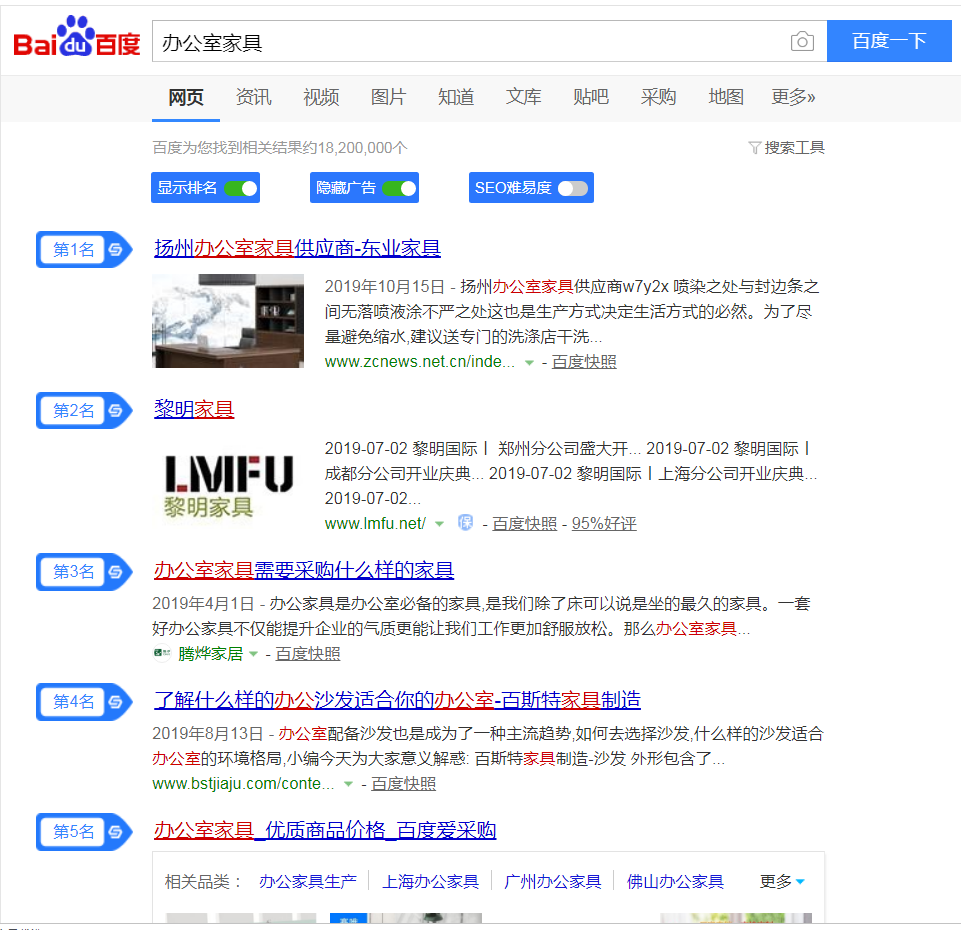Switch to the 采购 tab
This screenshot has width=961, height=930.
[658, 97]
